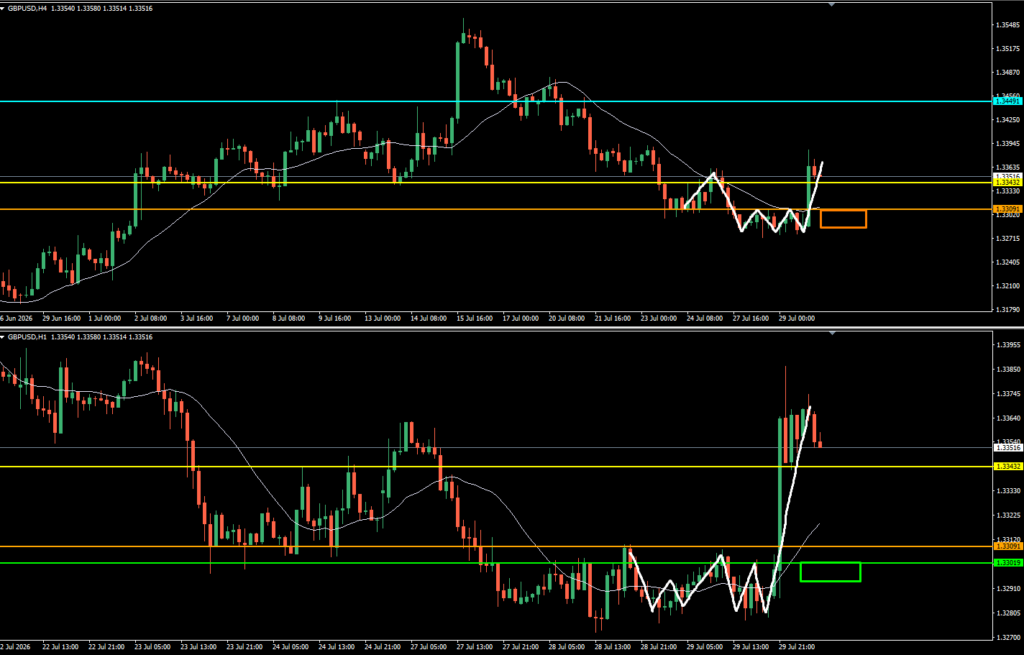Click the 1.35485 price scale value
The height and width of the screenshot is (655, 1024).
(x=1009, y=25)
